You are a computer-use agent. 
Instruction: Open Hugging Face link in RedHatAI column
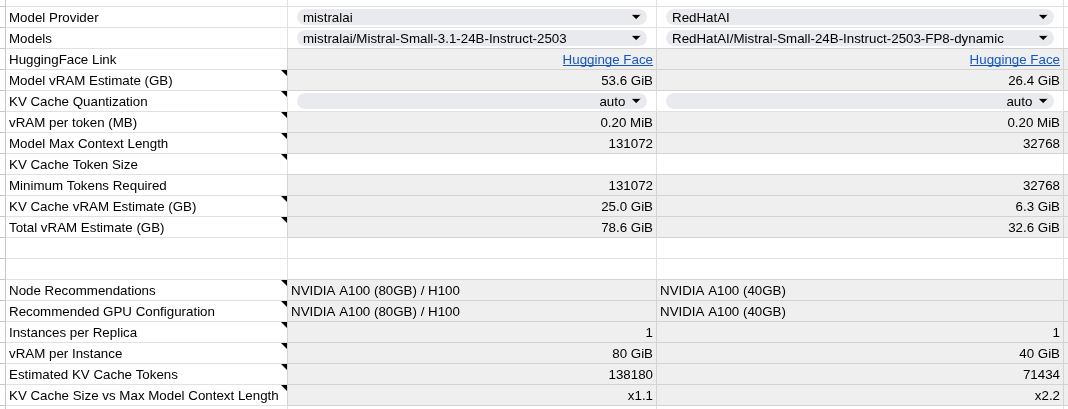pos(1014,59)
